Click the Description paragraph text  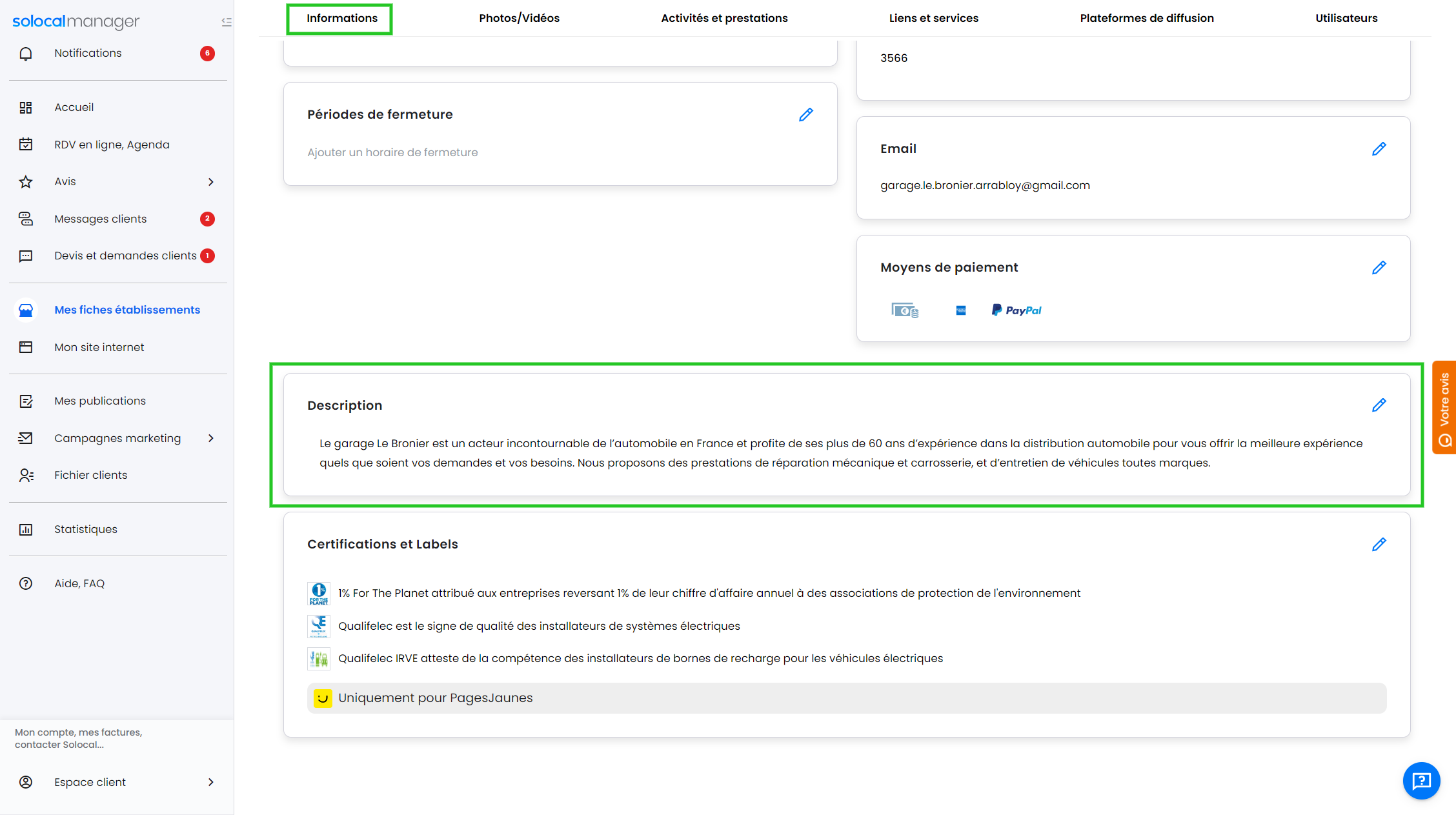[x=841, y=453]
